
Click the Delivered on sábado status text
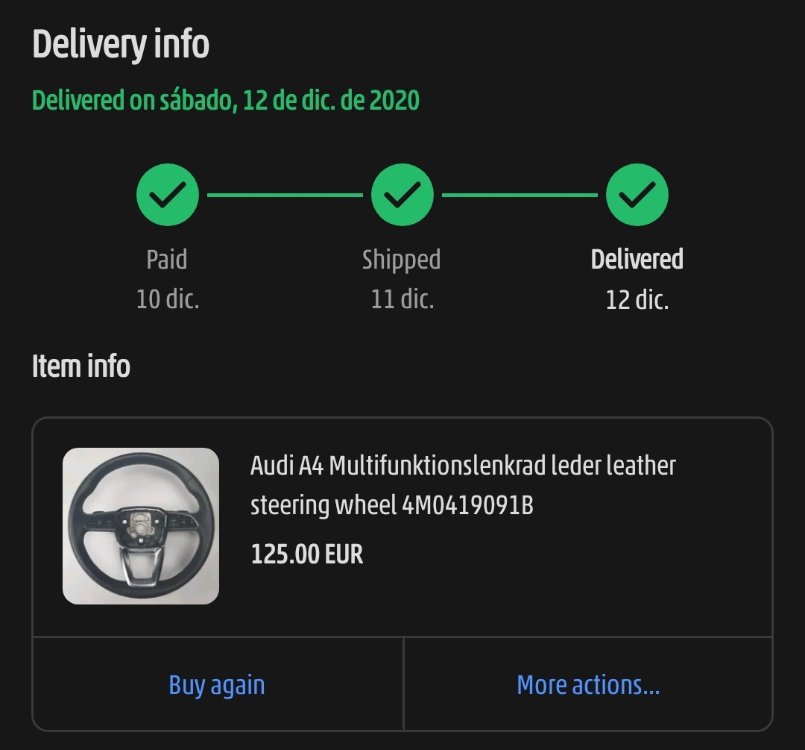coord(226,100)
